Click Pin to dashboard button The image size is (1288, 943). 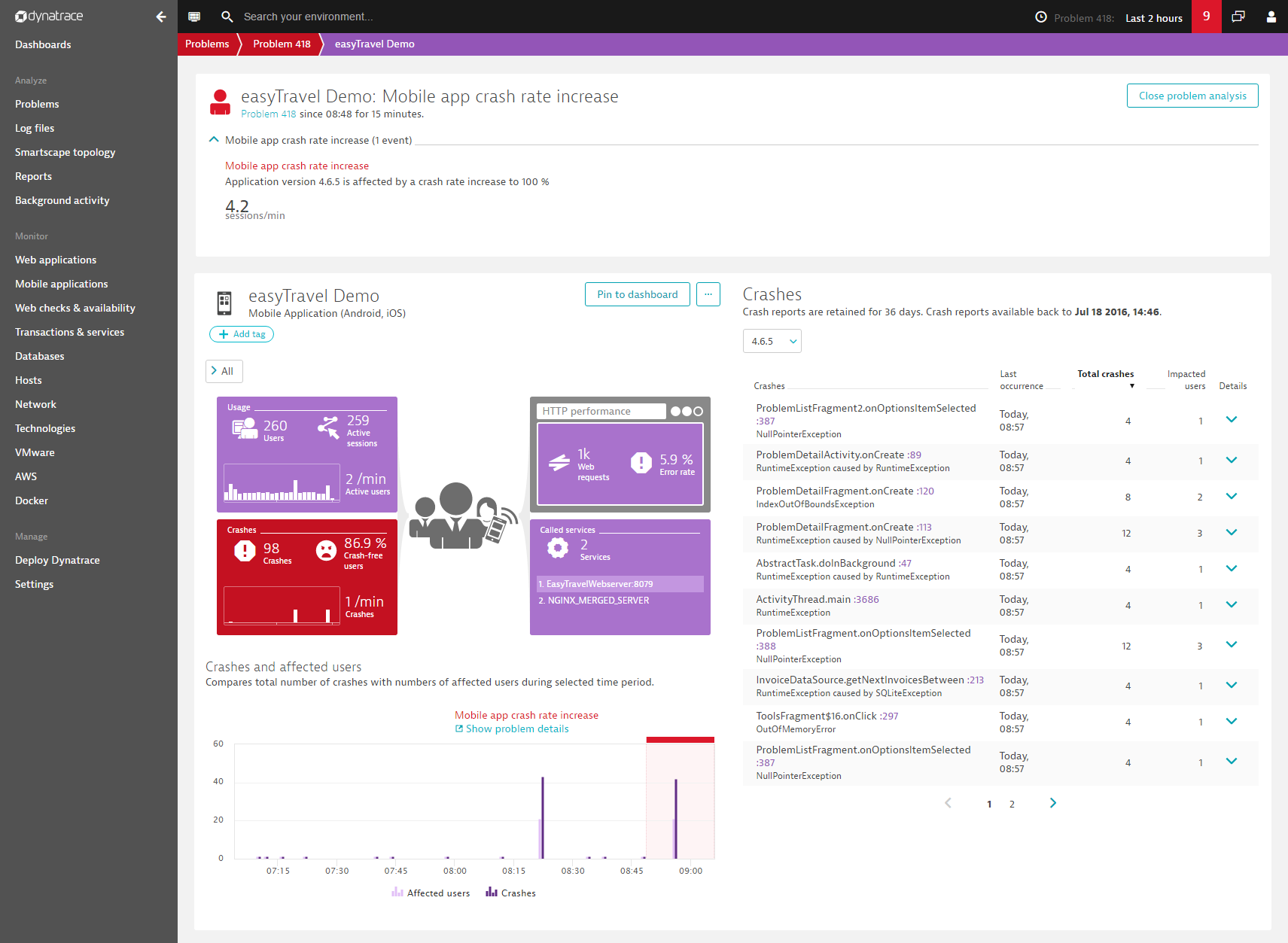point(638,294)
